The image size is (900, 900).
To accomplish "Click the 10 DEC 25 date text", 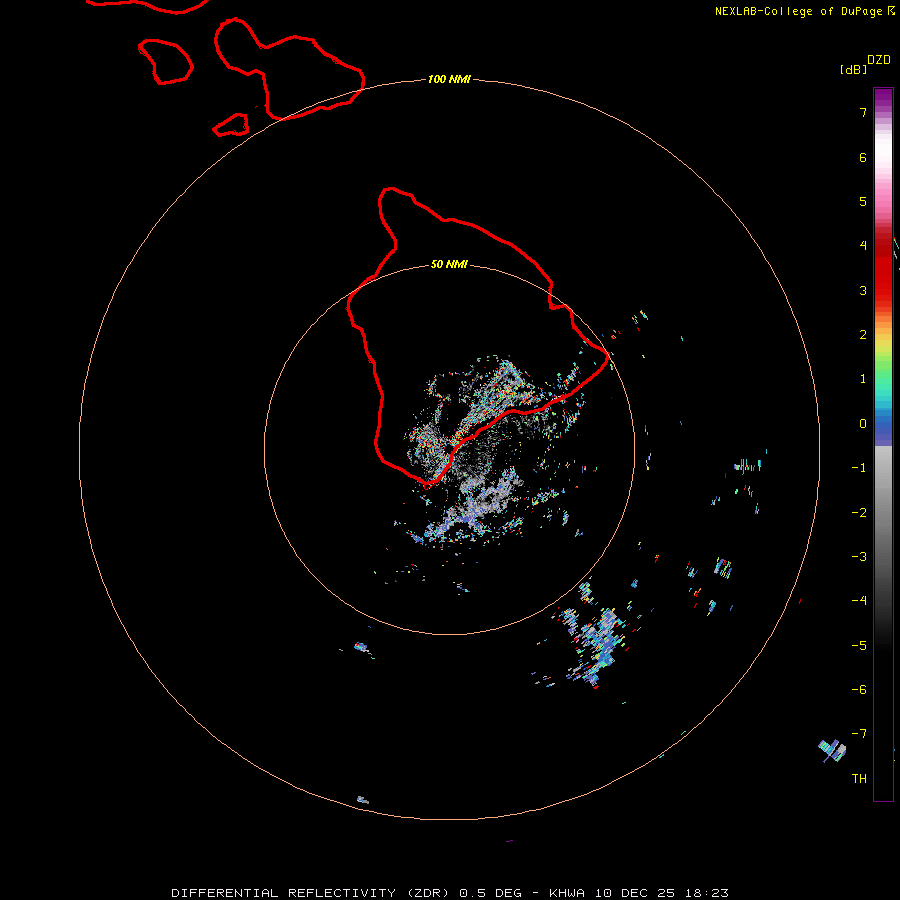I will tap(635, 893).
